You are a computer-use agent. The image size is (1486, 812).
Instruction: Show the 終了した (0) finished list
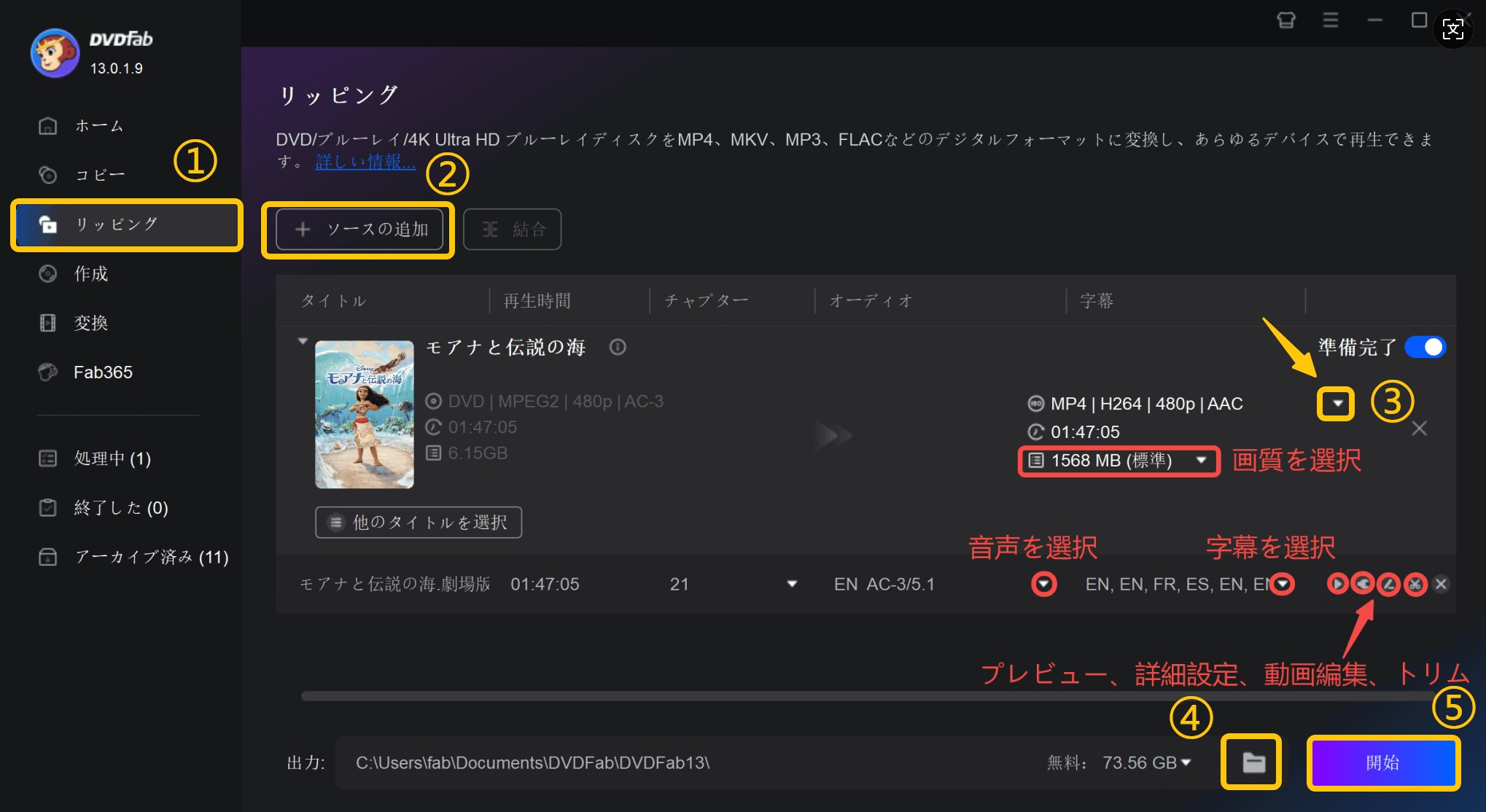tap(103, 508)
